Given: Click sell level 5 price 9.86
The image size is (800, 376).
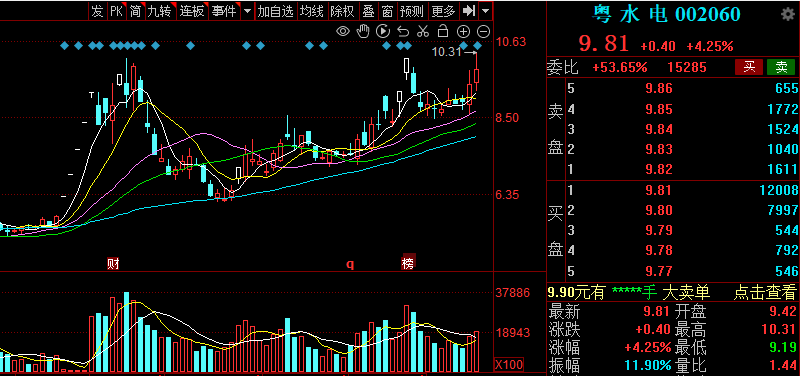Looking at the screenshot, I should click(x=659, y=89).
